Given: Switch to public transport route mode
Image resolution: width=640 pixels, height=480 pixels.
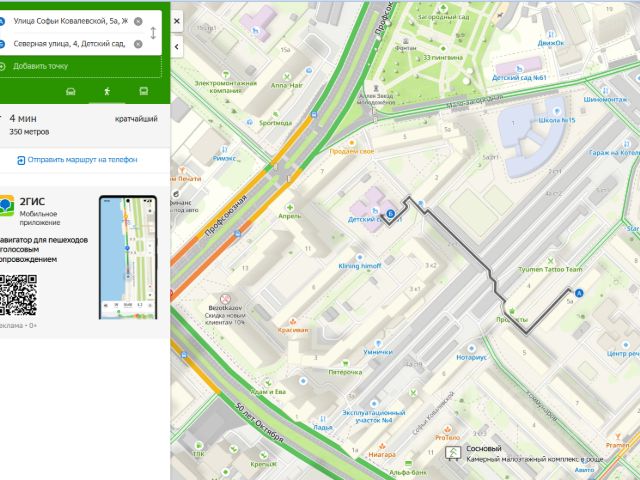Looking at the screenshot, I should tap(144, 91).
